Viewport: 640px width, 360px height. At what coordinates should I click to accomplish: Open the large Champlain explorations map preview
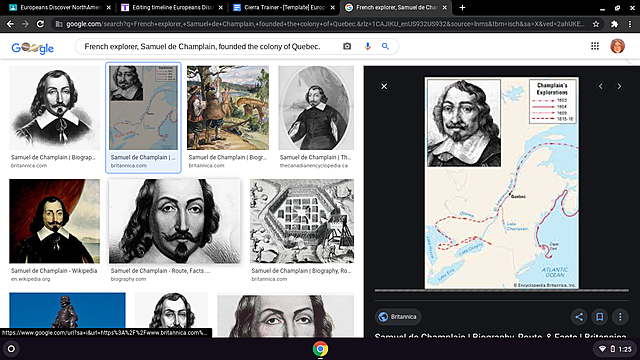(502, 183)
